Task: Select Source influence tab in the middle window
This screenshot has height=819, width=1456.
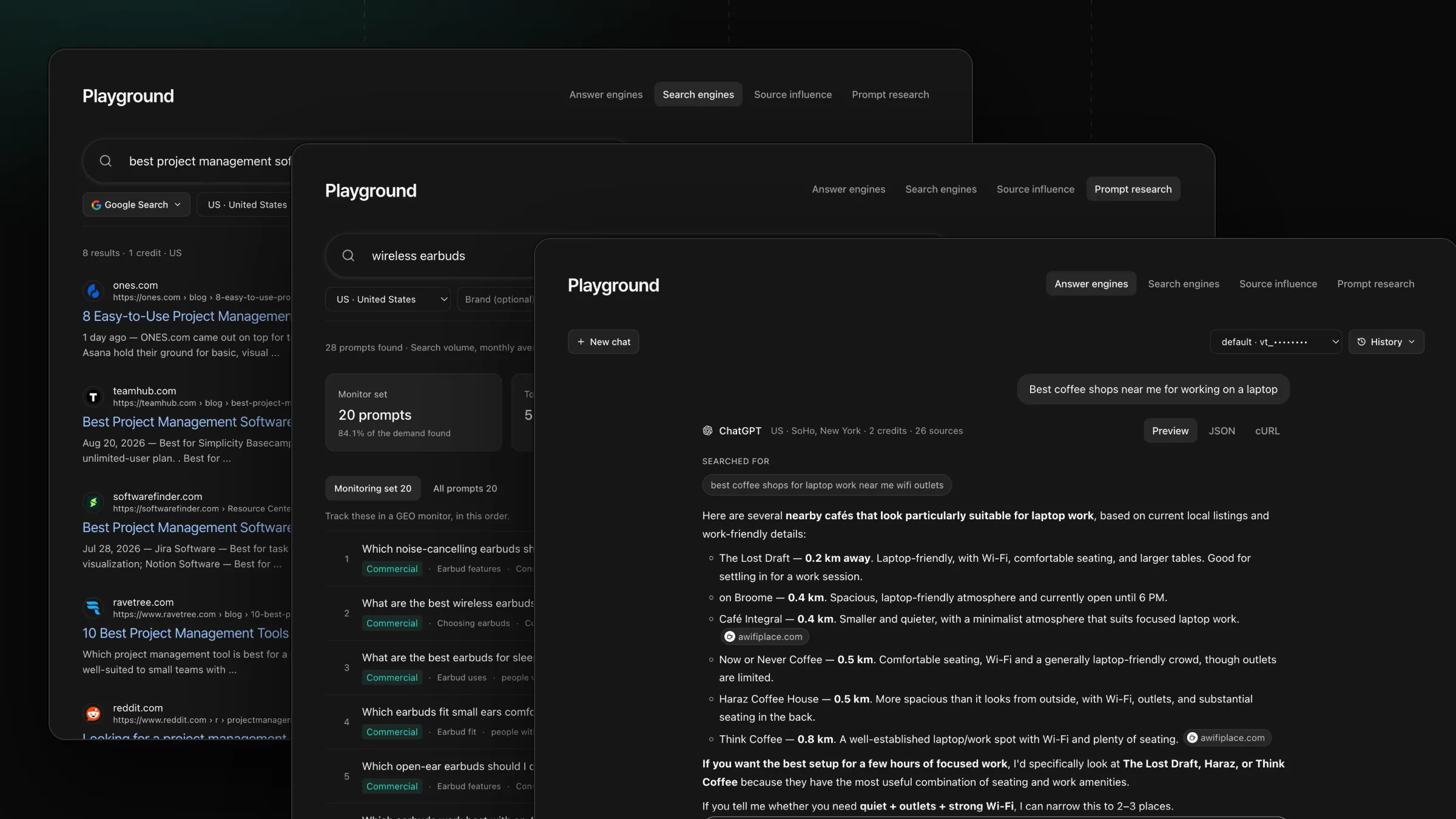Action: click(1035, 189)
